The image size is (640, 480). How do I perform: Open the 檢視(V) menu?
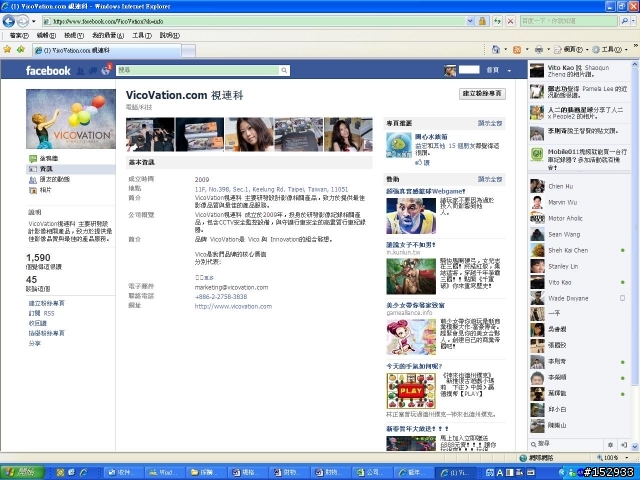click(74, 36)
